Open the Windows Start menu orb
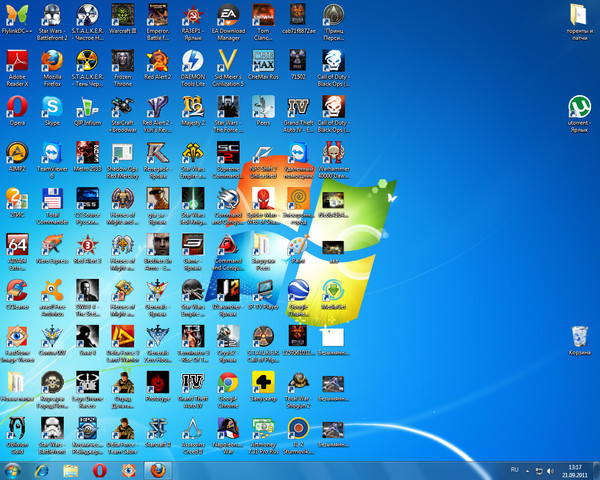The width and height of the screenshot is (600, 480). tap(12, 470)
